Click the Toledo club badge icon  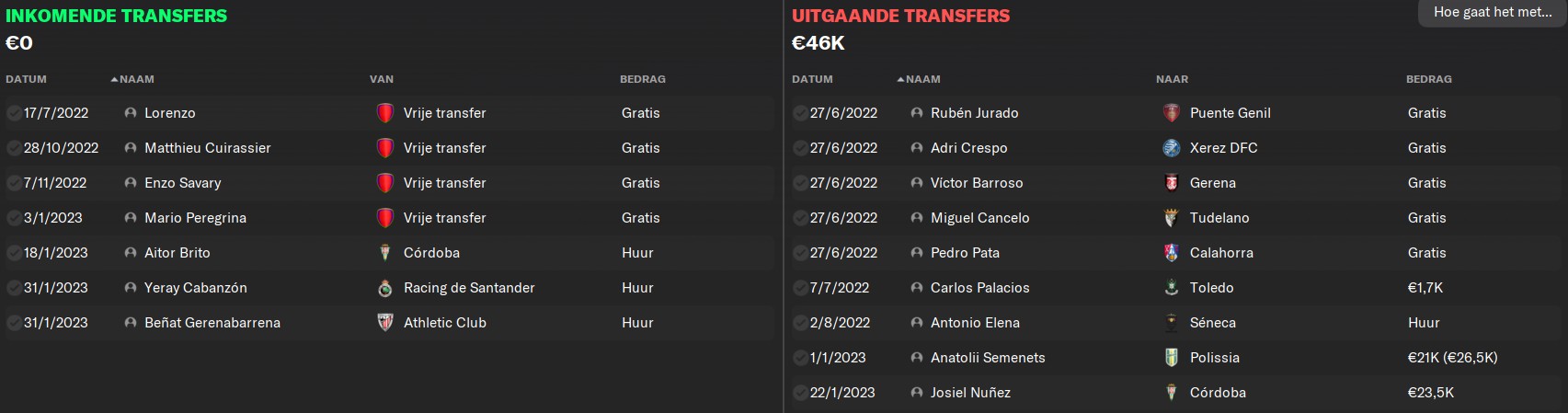[x=1172, y=288]
